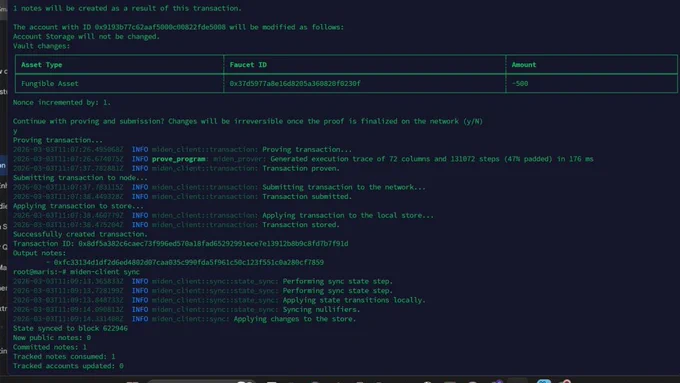Click the 'Committed notes: 1' line

[x=50, y=347]
